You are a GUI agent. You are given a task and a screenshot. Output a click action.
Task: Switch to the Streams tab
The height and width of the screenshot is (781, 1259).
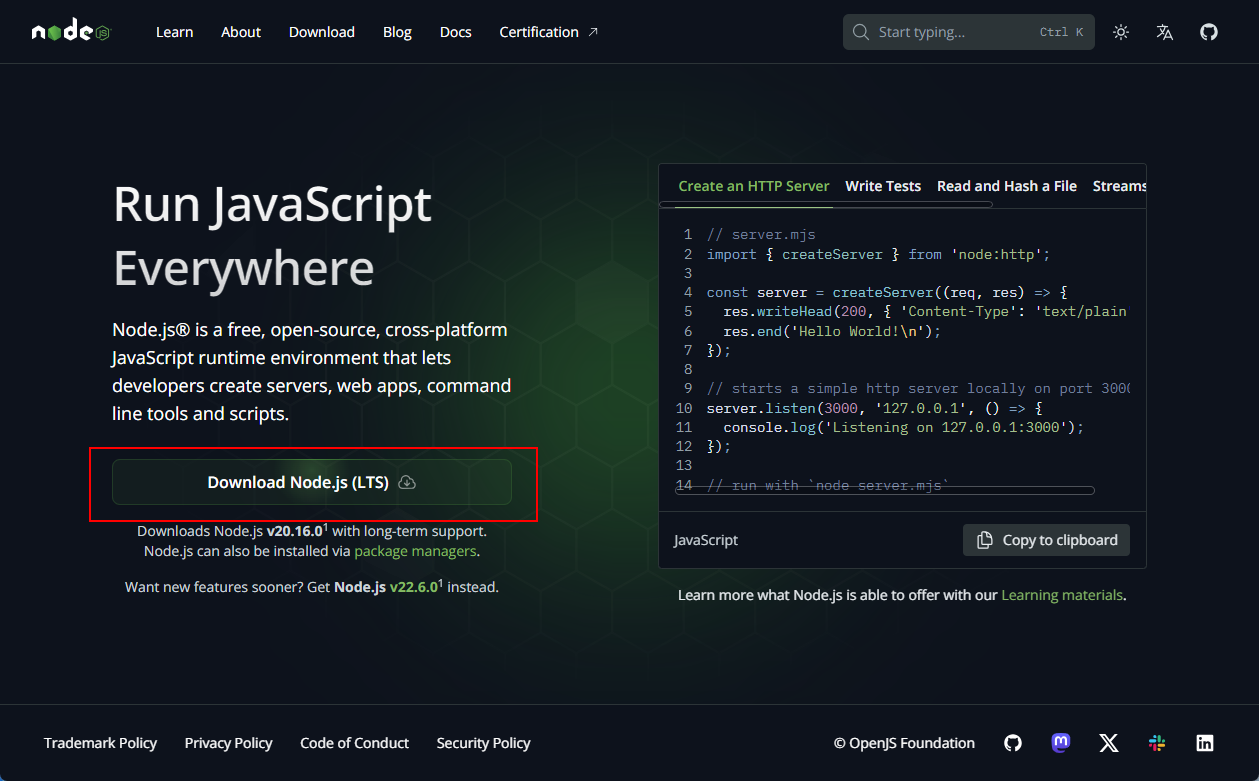point(1119,186)
